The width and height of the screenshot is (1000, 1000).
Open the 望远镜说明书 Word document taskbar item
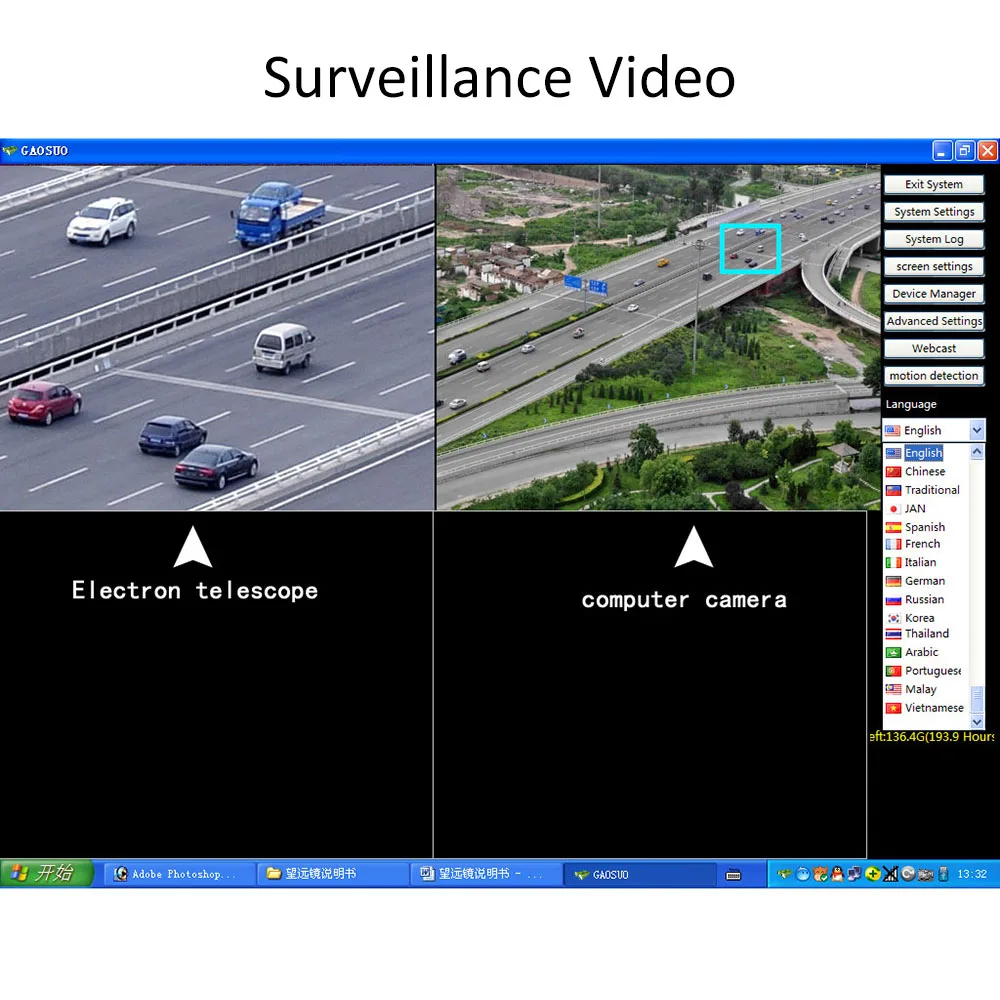point(486,874)
